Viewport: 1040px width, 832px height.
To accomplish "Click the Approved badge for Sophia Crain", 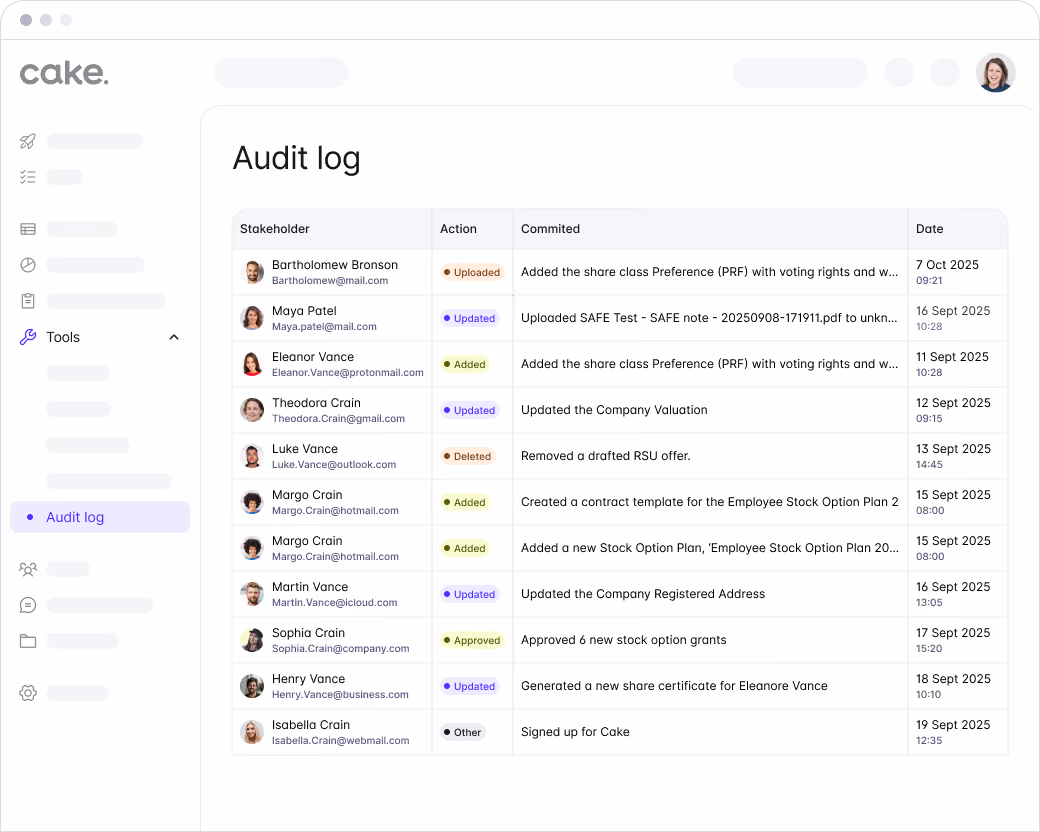I will [x=472, y=640].
